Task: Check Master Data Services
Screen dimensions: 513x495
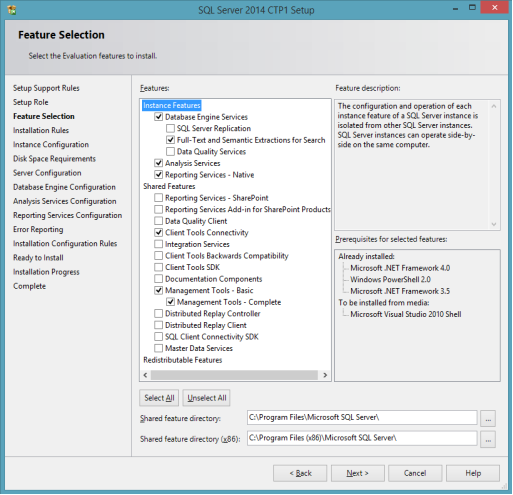Action: pos(159,348)
